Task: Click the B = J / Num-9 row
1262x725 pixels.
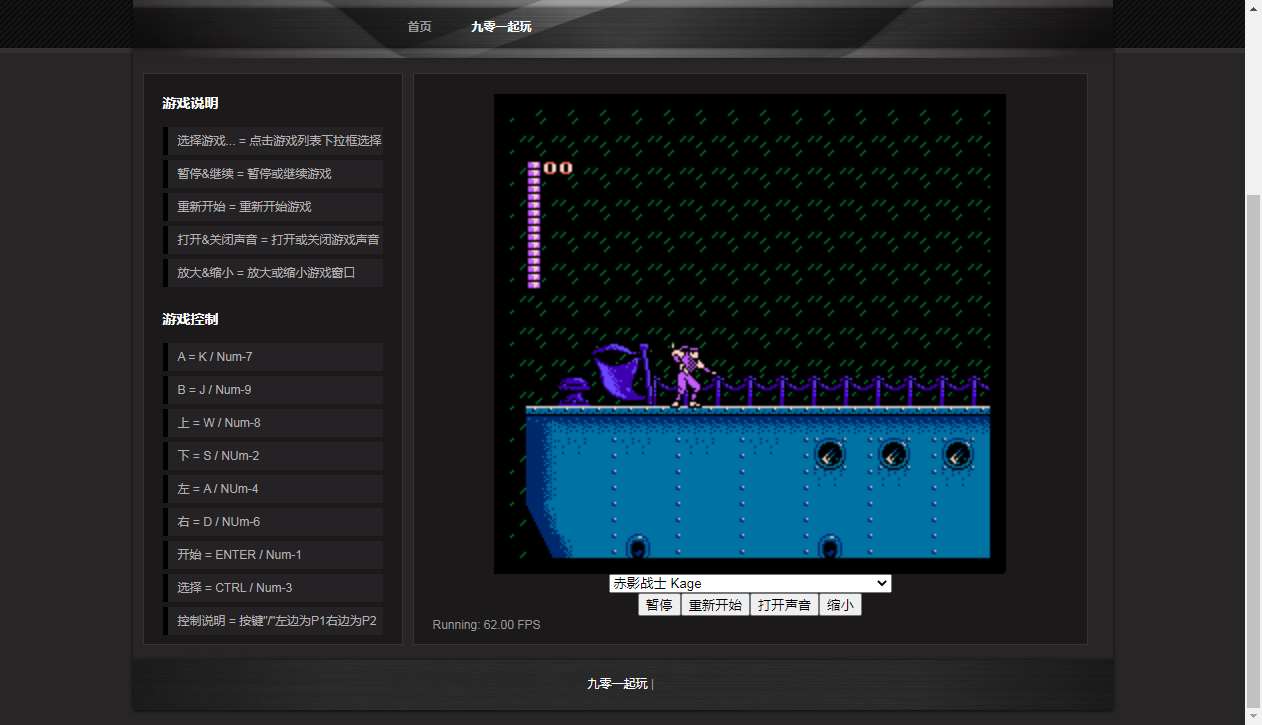Action: pos(273,390)
